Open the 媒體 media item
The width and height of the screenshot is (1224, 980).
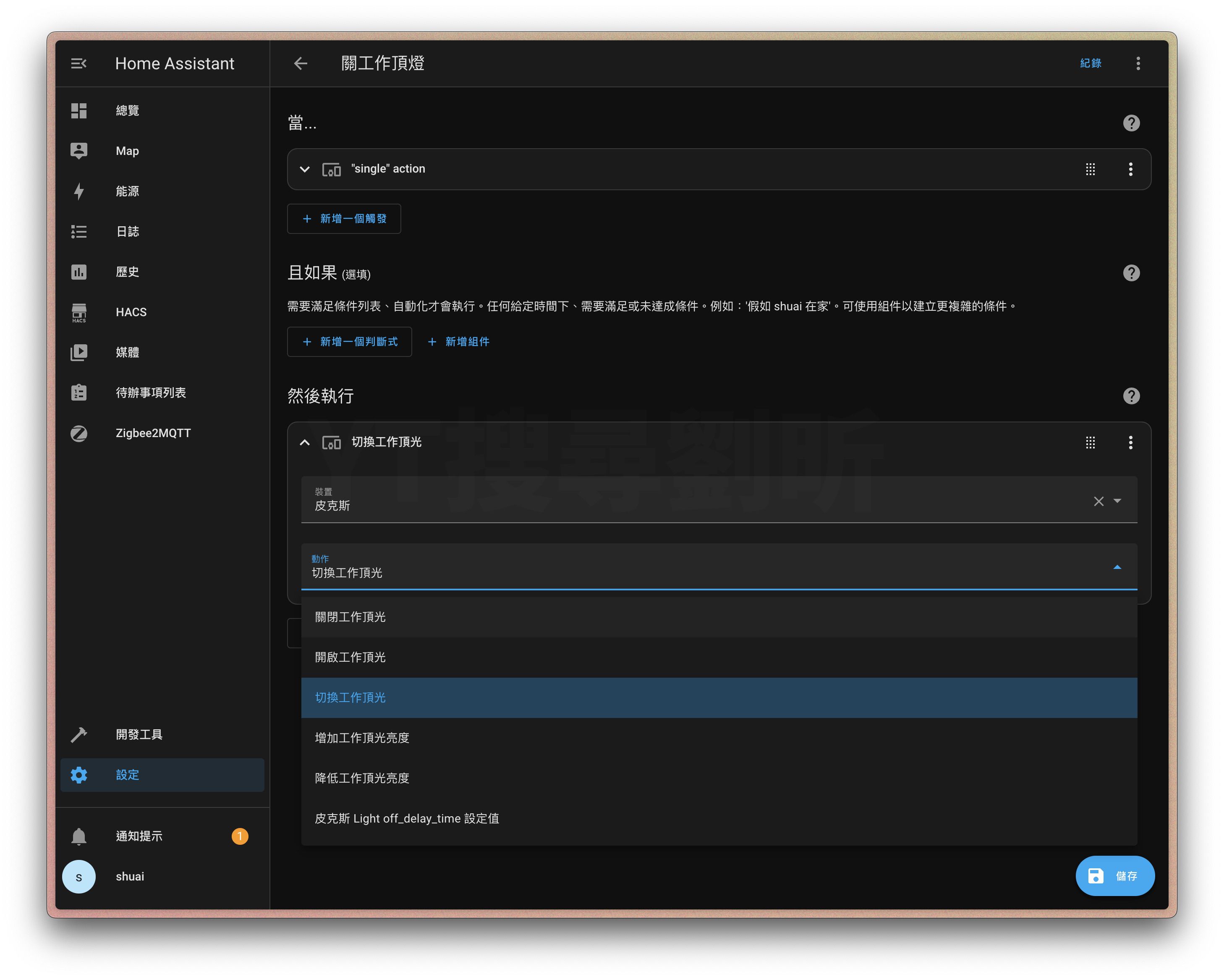(x=162, y=353)
